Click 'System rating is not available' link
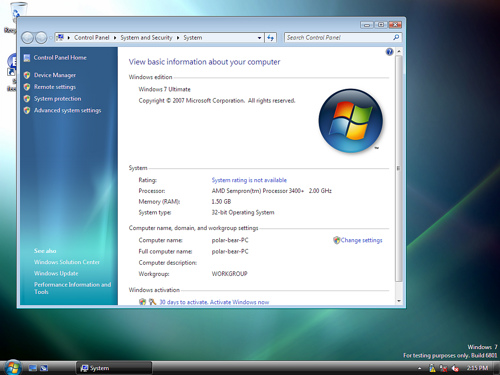 pos(249,180)
